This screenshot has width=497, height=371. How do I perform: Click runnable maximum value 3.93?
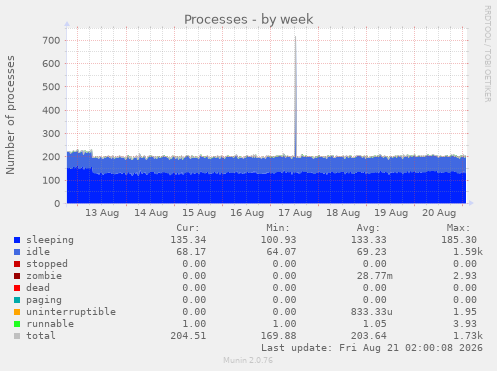pyautogui.click(x=465, y=324)
